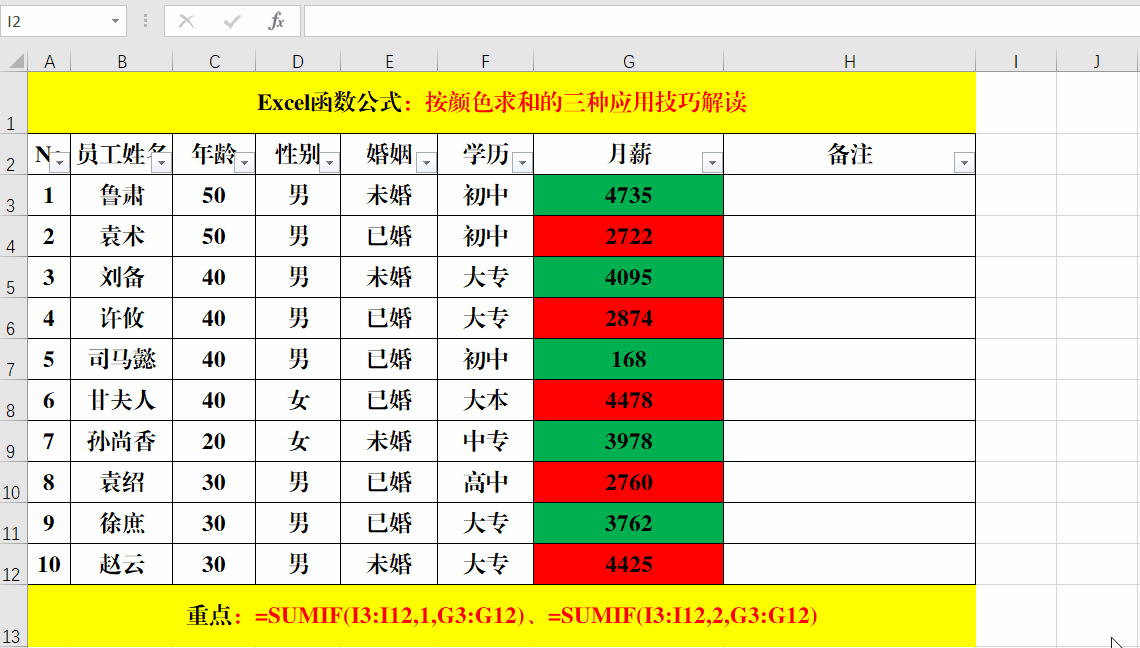1140x648 pixels.
Task: Select row 3 header
Action: [x=13, y=195]
